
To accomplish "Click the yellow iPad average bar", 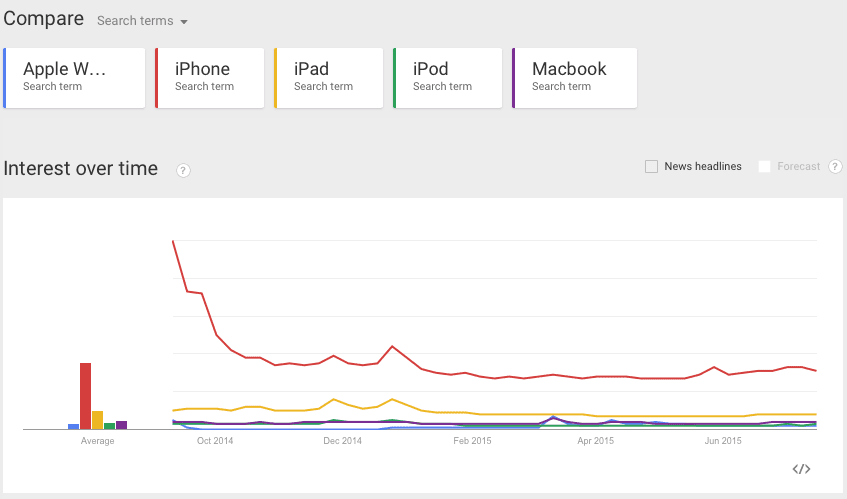I will [98, 420].
